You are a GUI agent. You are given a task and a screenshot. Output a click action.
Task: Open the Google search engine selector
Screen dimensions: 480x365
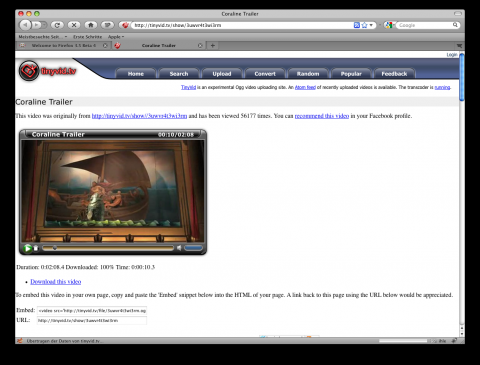tap(389, 25)
